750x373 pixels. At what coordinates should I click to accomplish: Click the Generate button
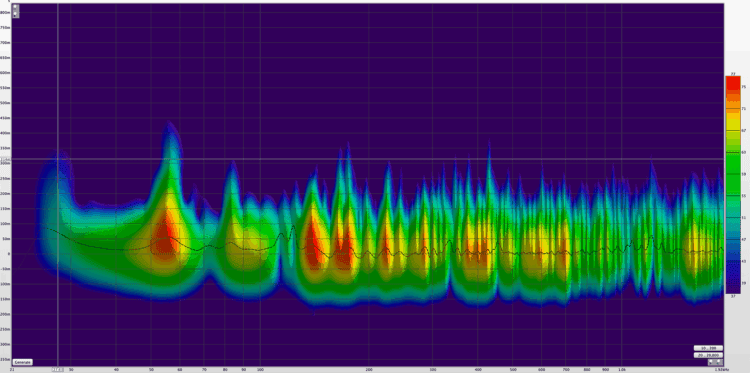(x=22, y=362)
